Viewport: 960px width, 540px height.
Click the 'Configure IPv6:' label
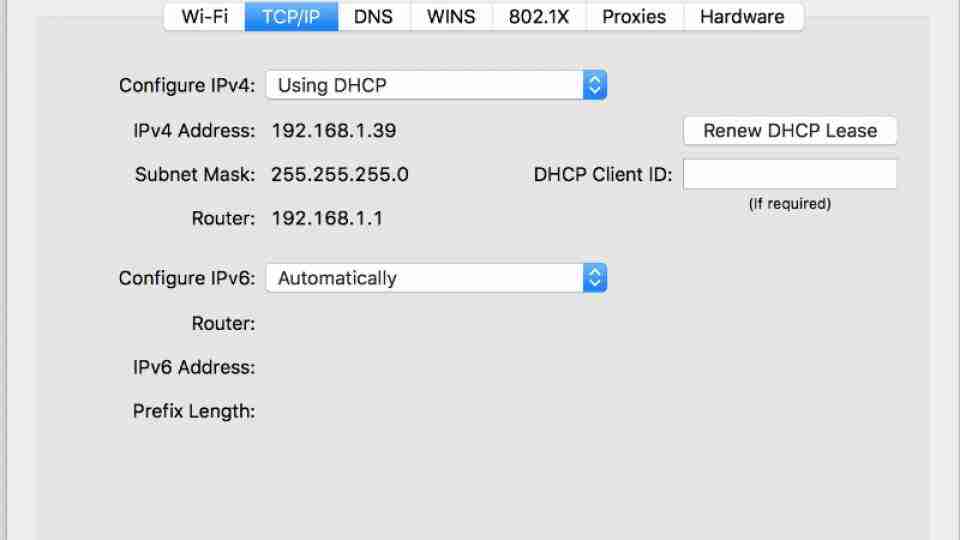(x=187, y=279)
